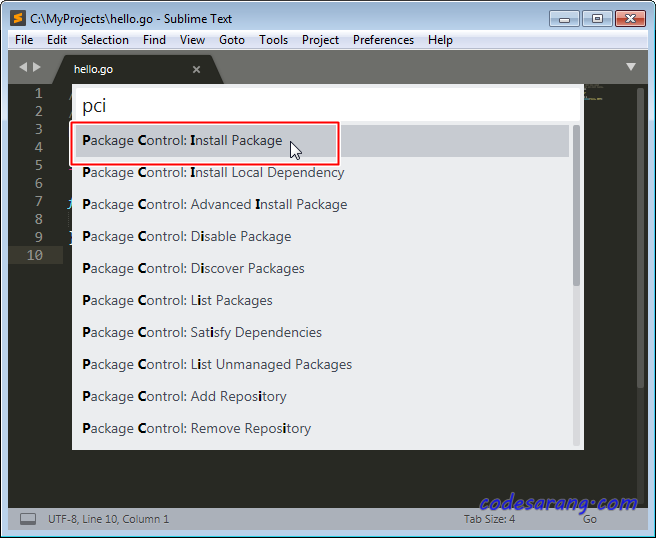Image resolution: width=656 pixels, height=538 pixels.
Task: Open the Tools menu
Action: point(273,40)
